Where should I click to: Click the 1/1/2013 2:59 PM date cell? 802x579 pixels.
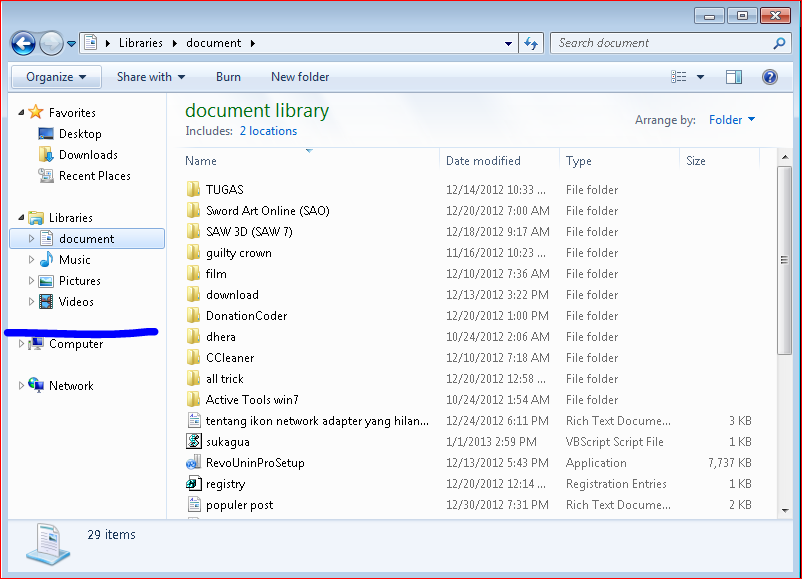tap(491, 442)
